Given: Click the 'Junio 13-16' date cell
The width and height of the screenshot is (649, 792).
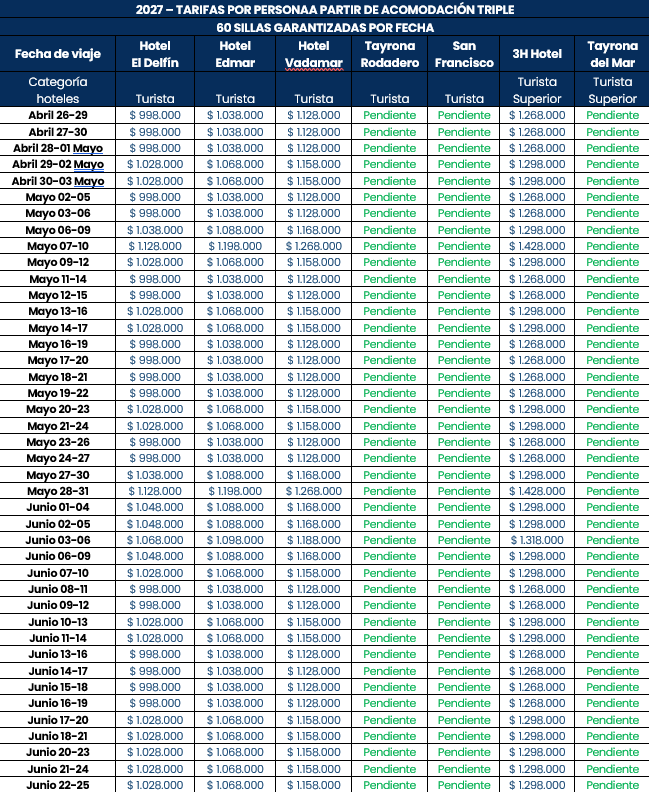Looking at the screenshot, I should (x=58, y=654).
